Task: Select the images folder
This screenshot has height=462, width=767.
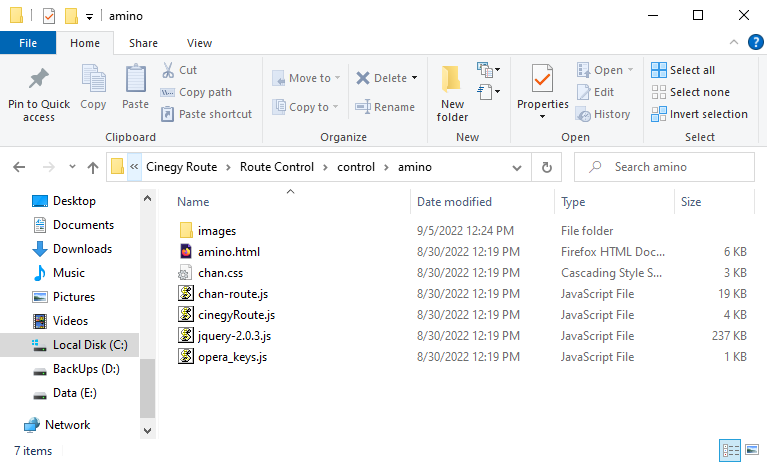Action: click(x=217, y=231)
